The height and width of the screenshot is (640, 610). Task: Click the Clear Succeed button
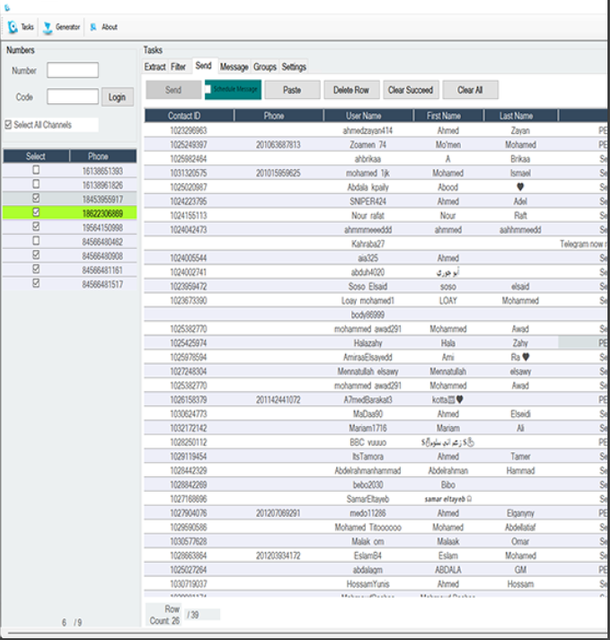pyautogui.click(x=411, y=90)
